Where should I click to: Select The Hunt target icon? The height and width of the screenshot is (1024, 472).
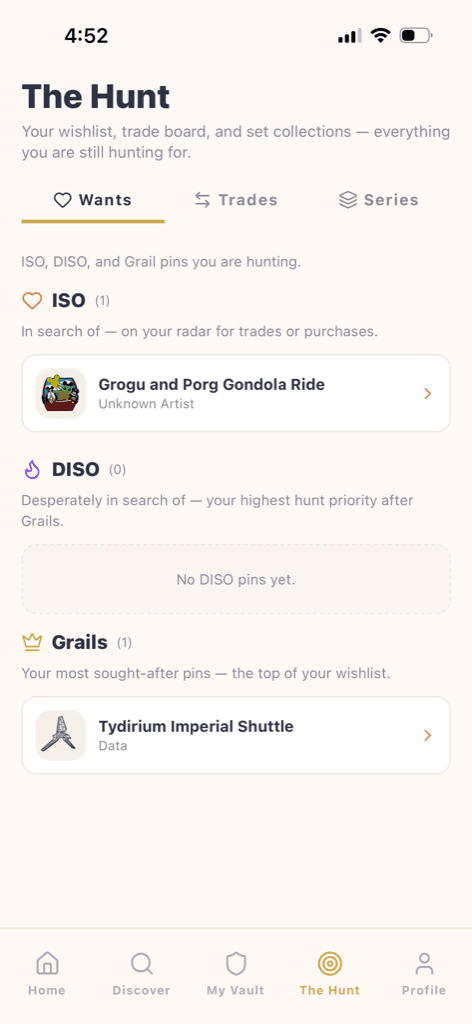[x=330, y=963]
